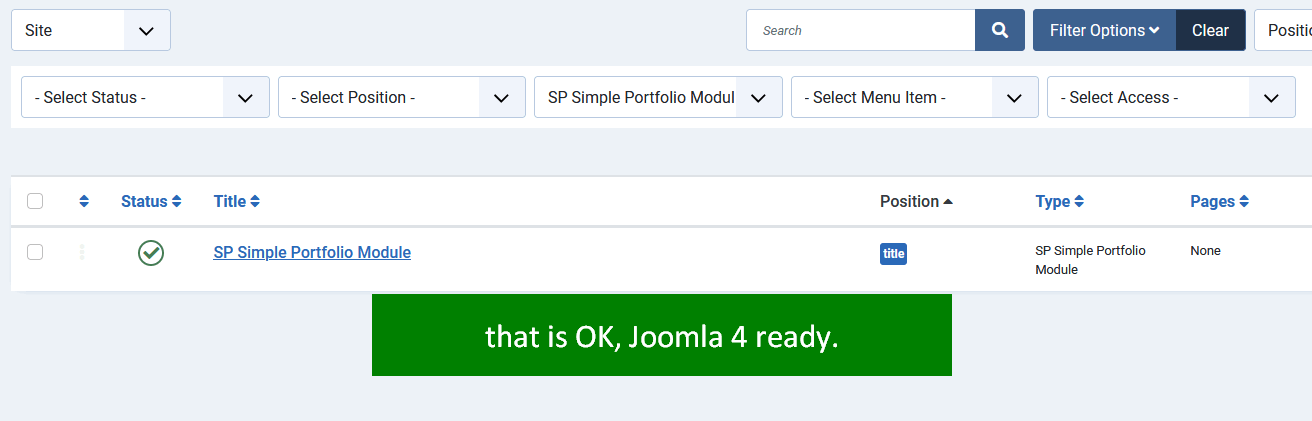The image size is (1312, 421).
Task: Click the Type cell text 'SP Simple Portfolio Module'
Action: (1090, 260)
